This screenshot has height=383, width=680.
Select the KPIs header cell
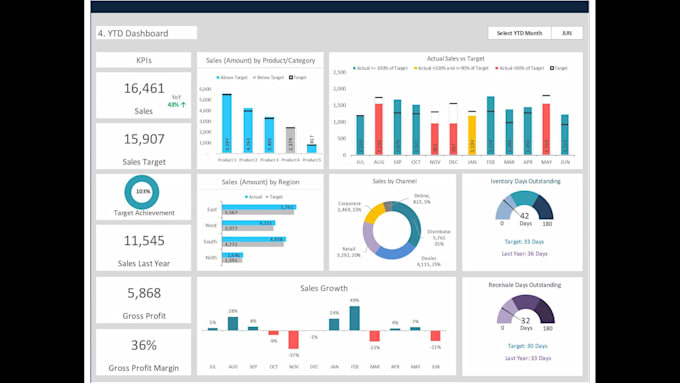[x=144, y=60]
